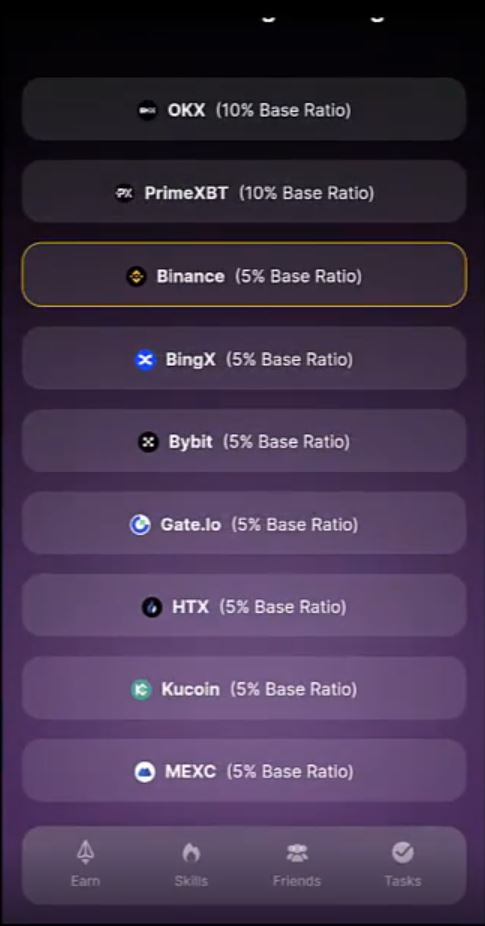Open the Tasks tab
The height and width of the screenshot is (926, 485).
tap(403, 865)
